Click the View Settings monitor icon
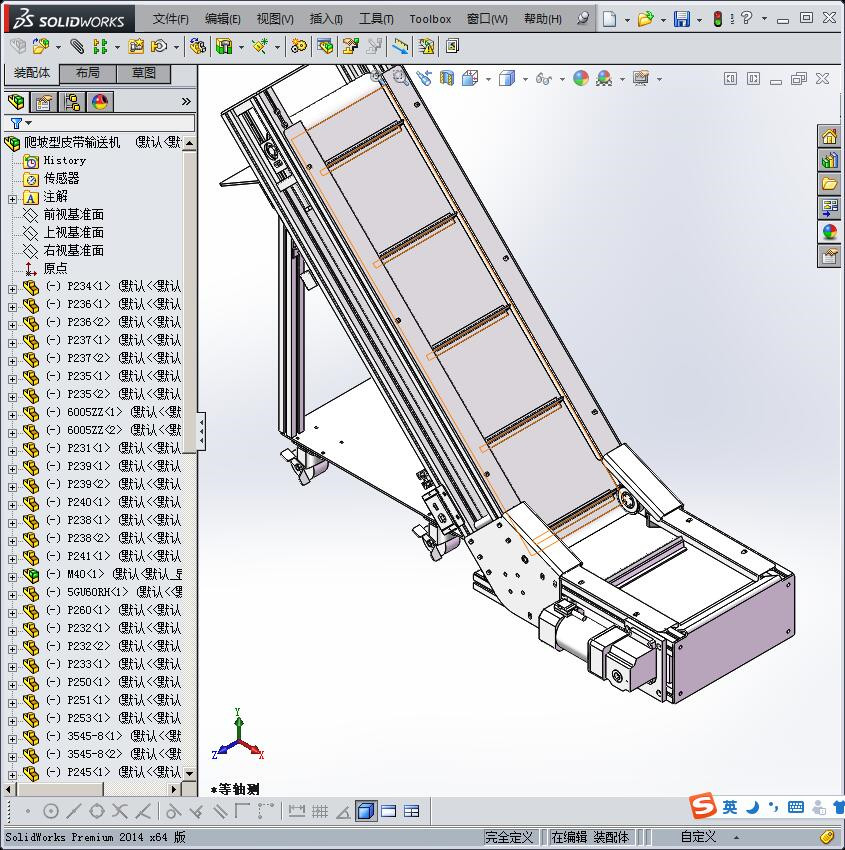 click(x=641, y=79)
